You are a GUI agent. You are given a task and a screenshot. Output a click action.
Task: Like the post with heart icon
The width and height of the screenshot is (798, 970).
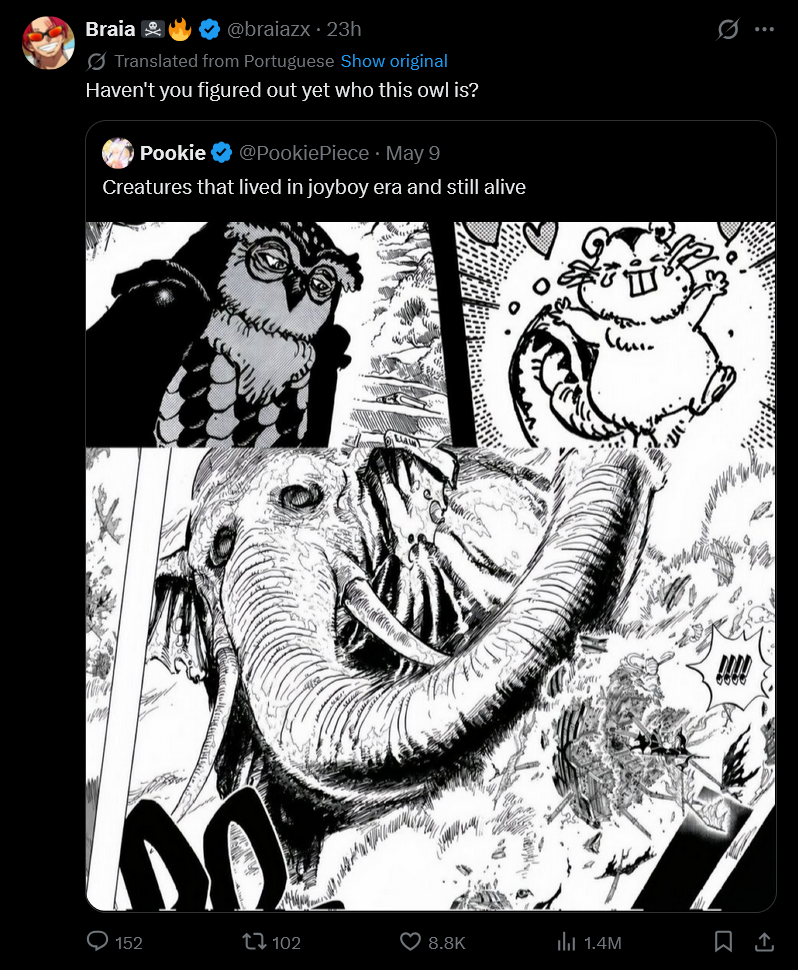point(410,942)
